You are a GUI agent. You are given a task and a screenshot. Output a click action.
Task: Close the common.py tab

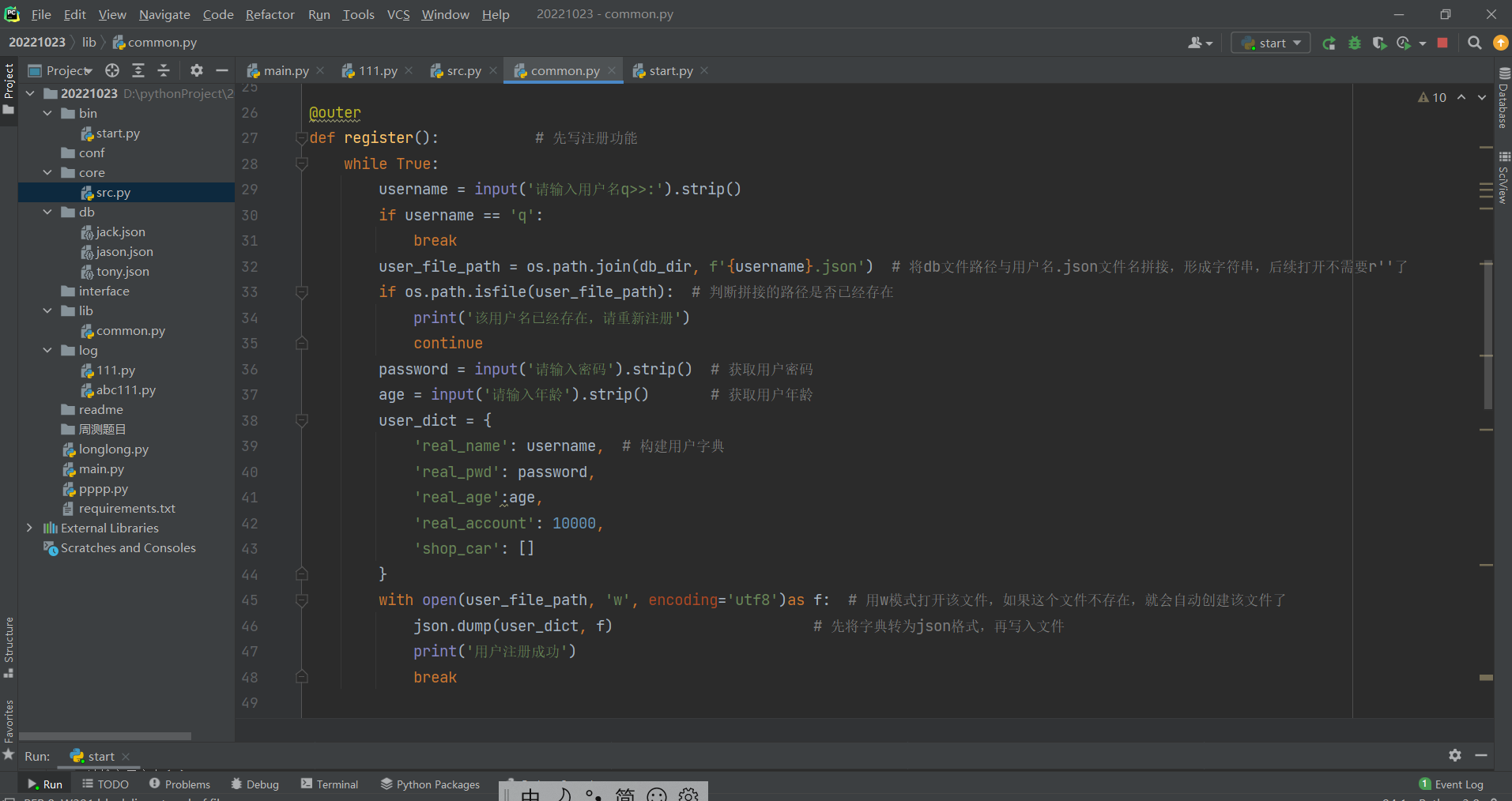[612, 70]
